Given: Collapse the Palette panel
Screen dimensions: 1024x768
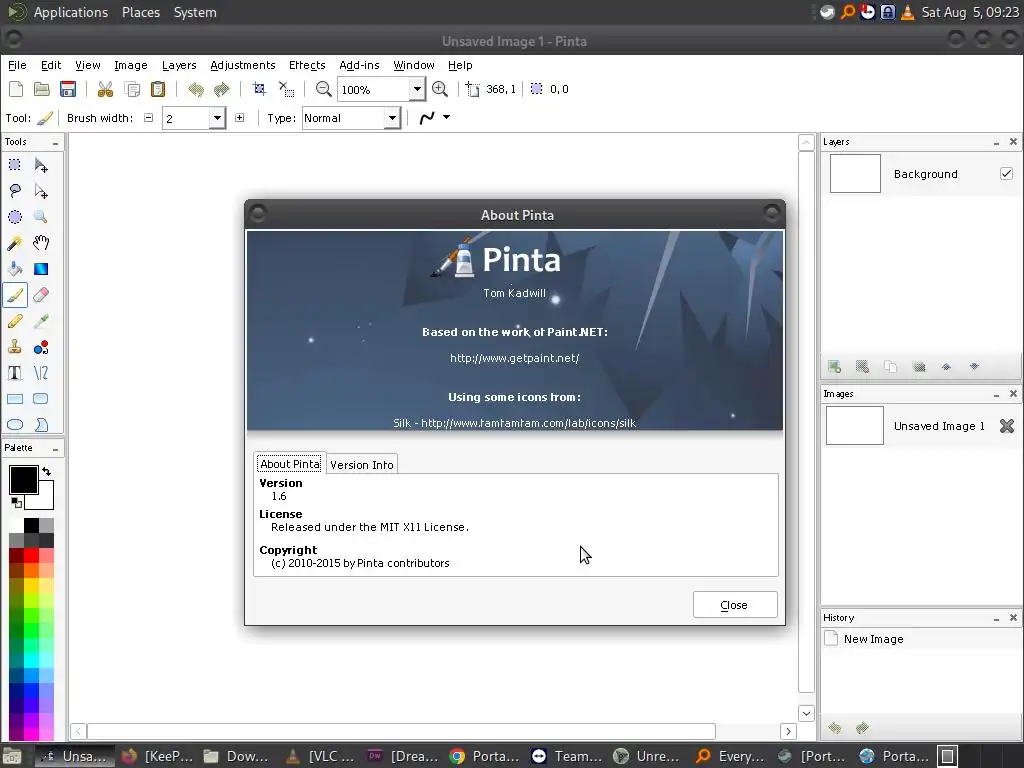Looking at the screenshot, I should click(56, 449).
